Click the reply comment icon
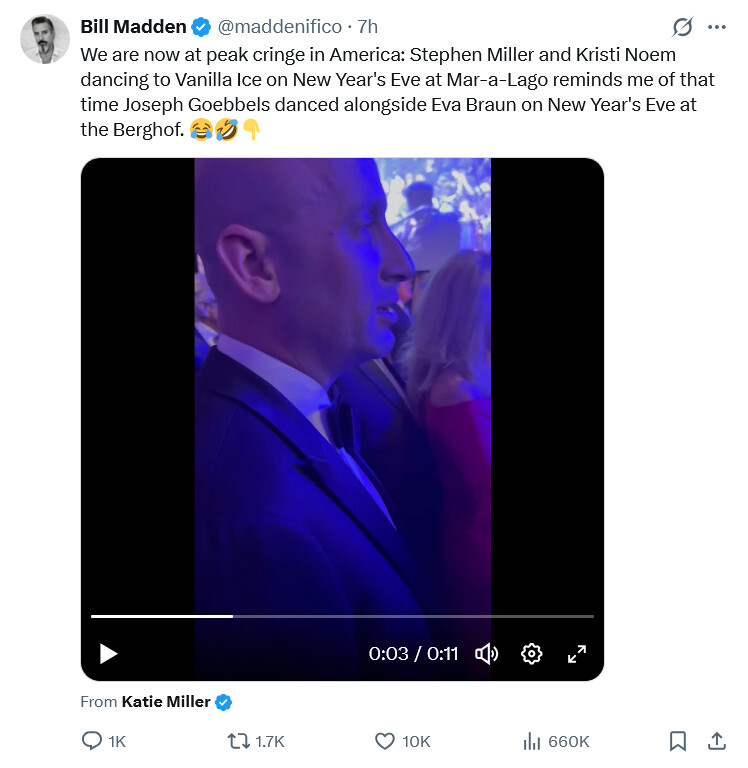 (92, 741)
